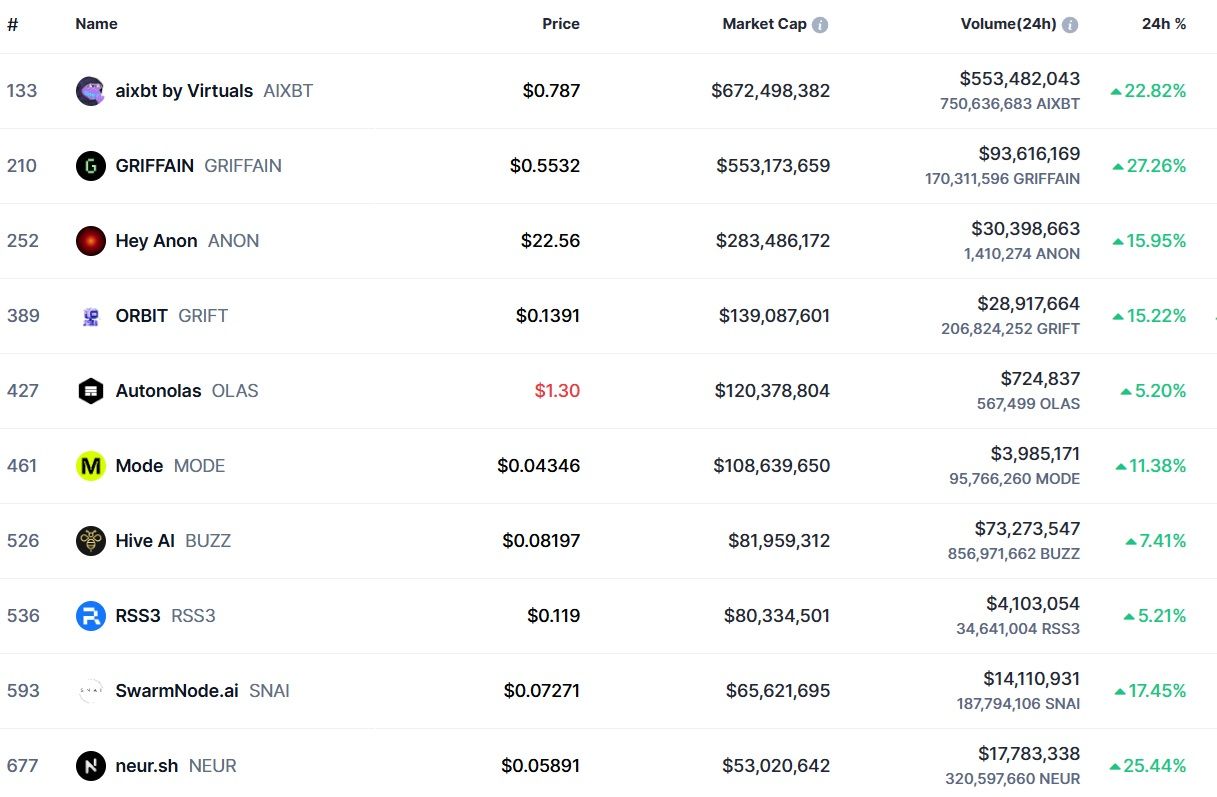
Task: Click the Mode yellow M logo
Action: [90, 466]
